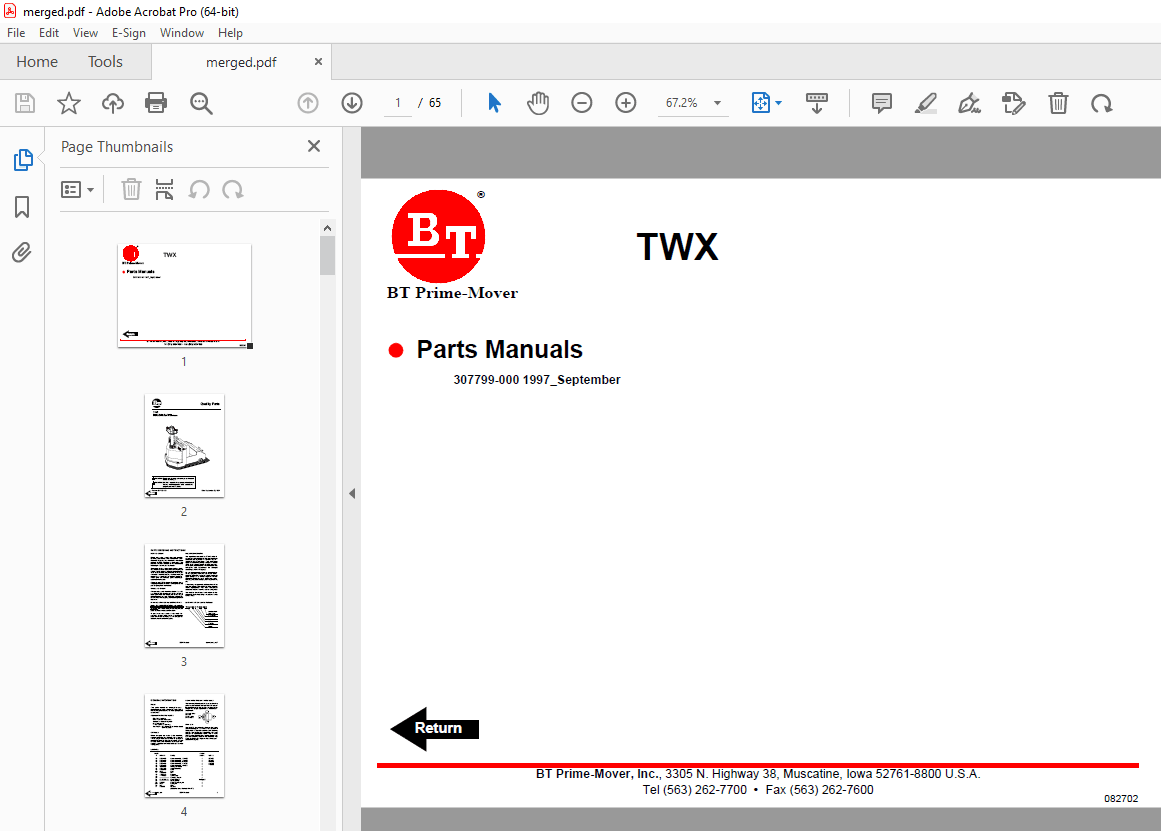Close the Page Thumbnails panel
This screenshot has height=831, width=1161.
314,146
